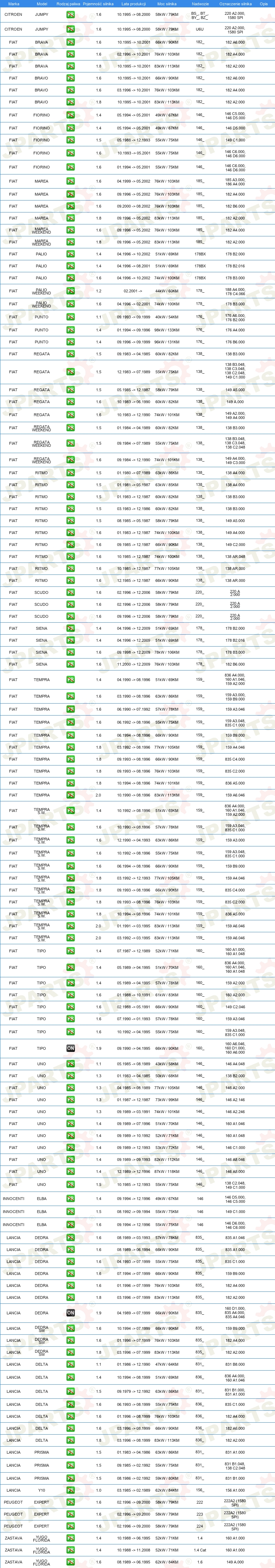Click the fuel icon in the Fiat Bravo 1.8 row
This screenshot has width=275, height=1568.
(71, 102)
